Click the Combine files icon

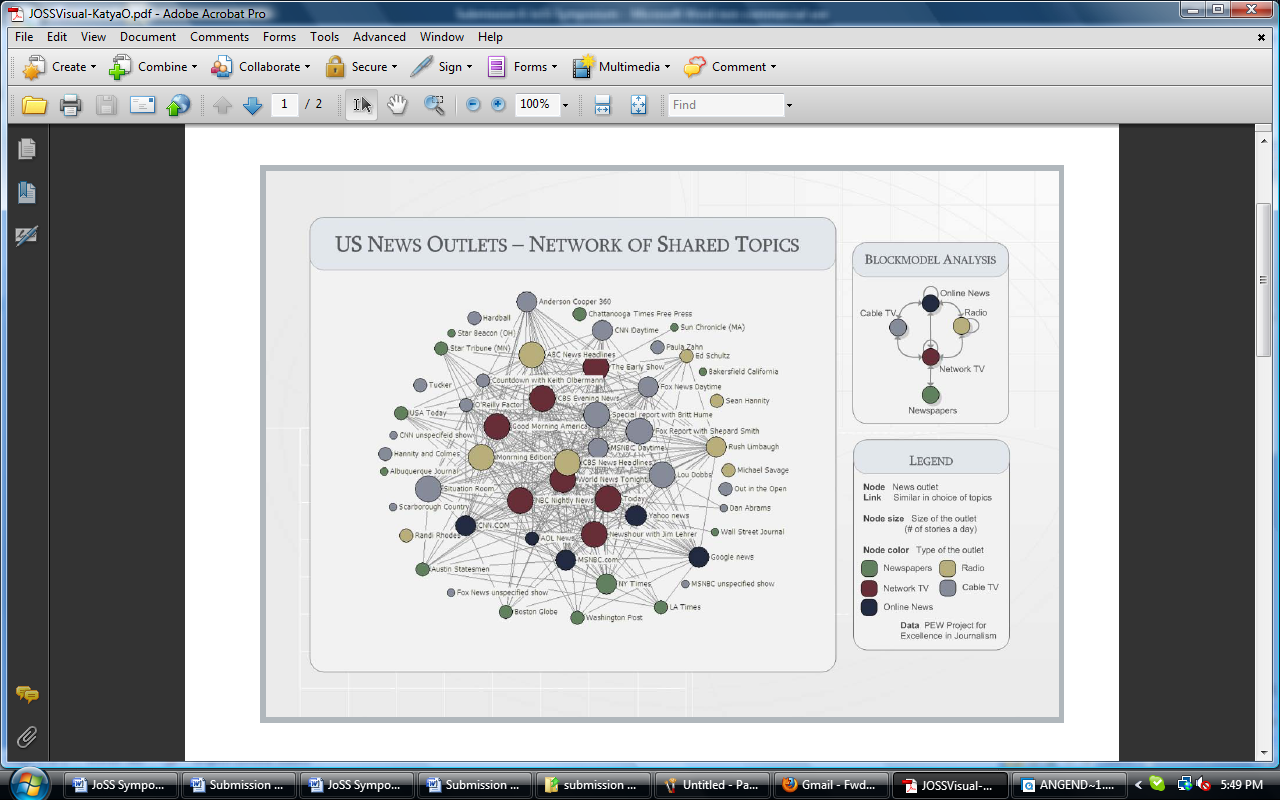121,67
